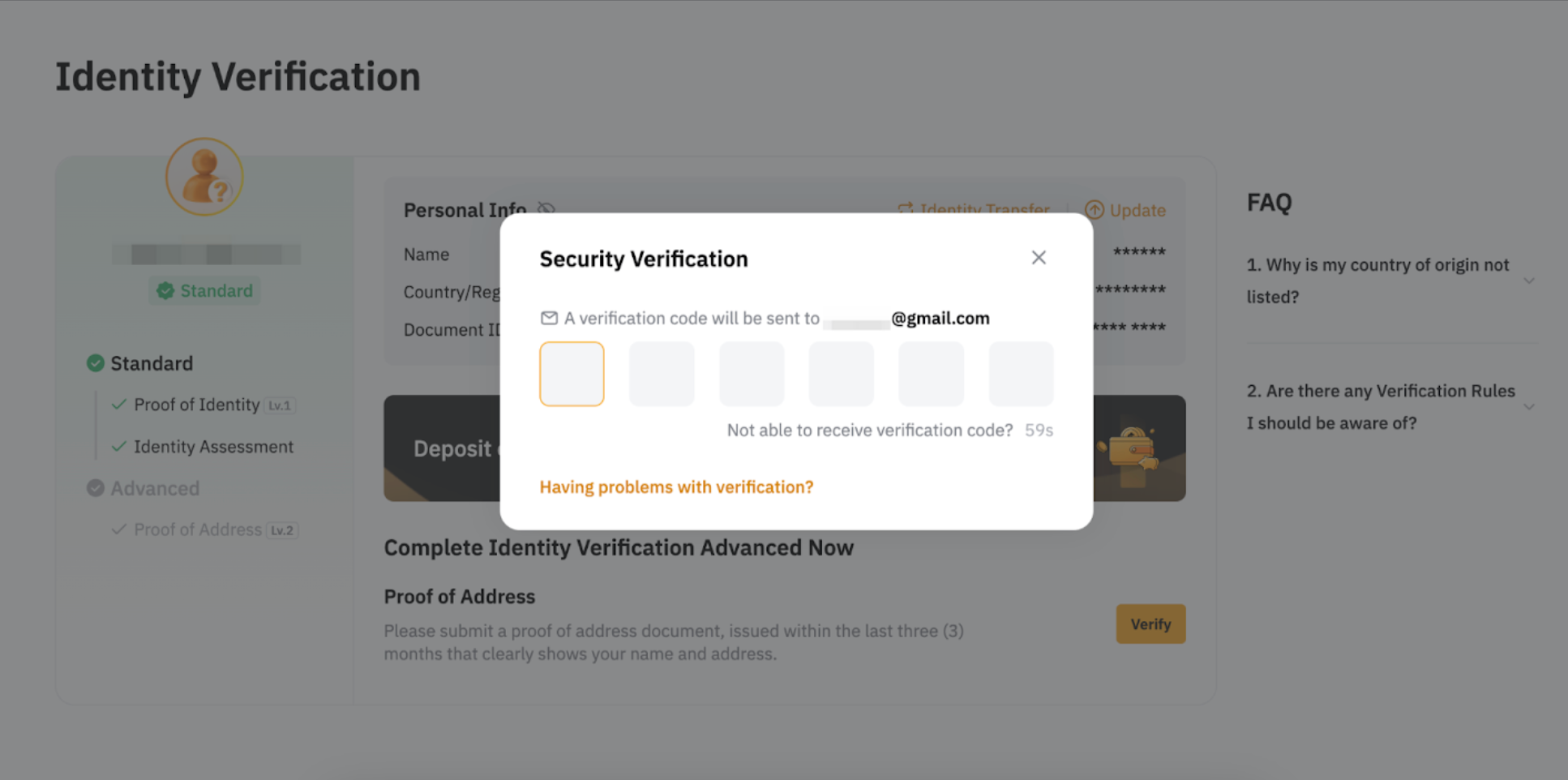Expand 'Why is my country' FAQ
1568x780 pixels.
pyautogui.click(x=1528, y=281)
